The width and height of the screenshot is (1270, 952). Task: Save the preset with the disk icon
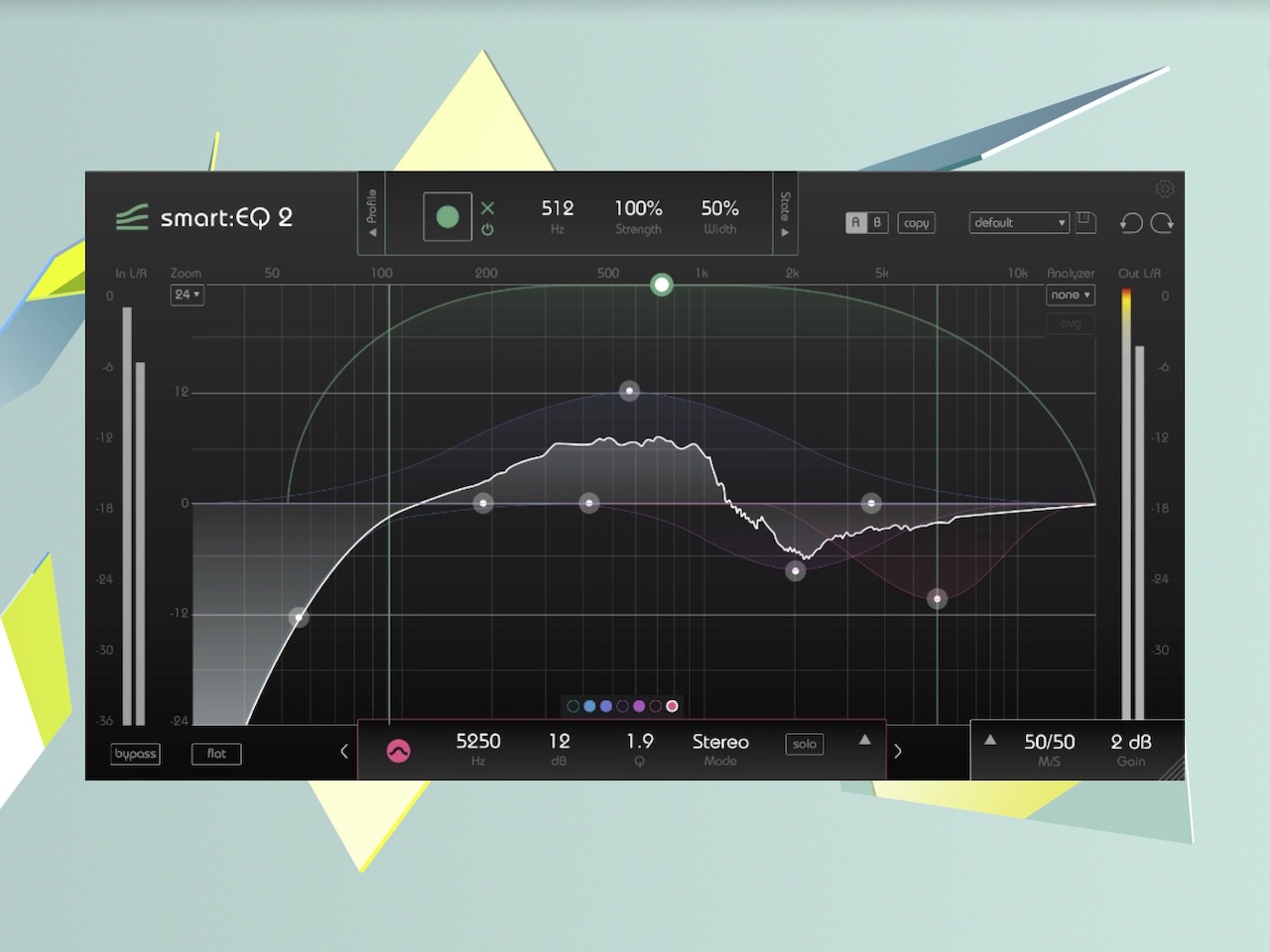pos(1085,222)
